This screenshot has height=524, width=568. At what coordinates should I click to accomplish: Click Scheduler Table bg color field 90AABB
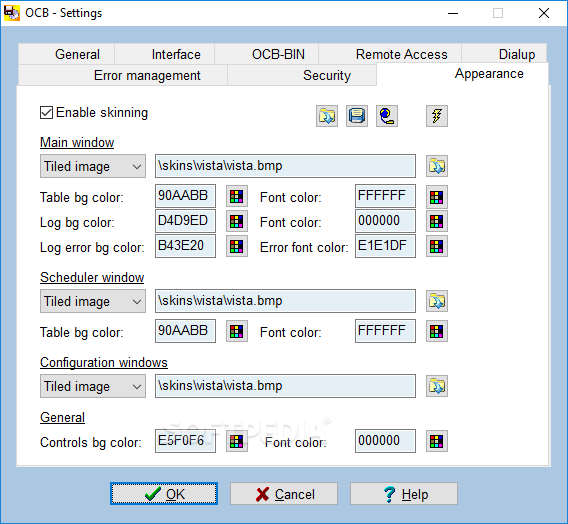point(185,331)
